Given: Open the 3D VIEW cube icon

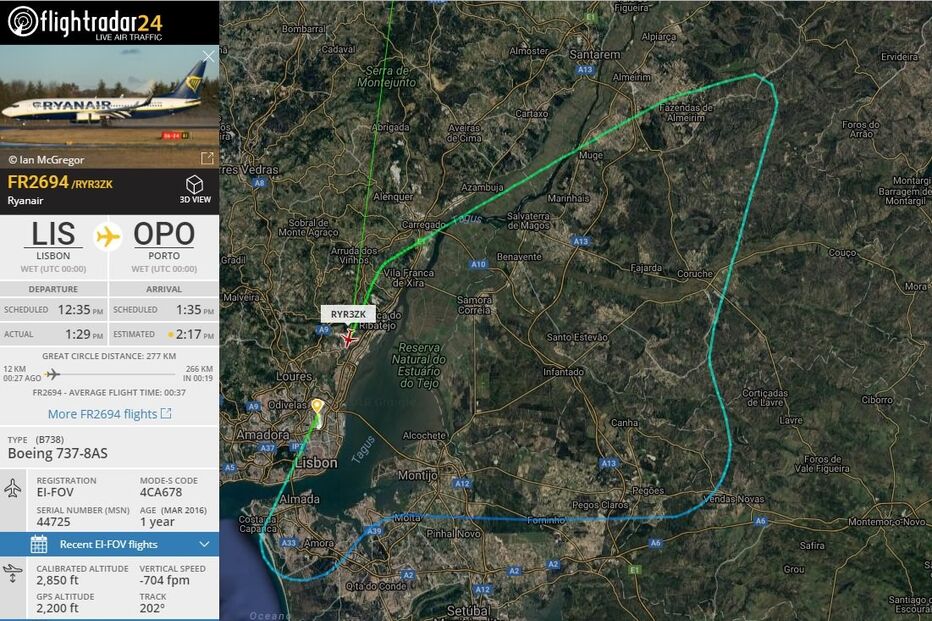Looking at the screenshot, I should 195,184.
